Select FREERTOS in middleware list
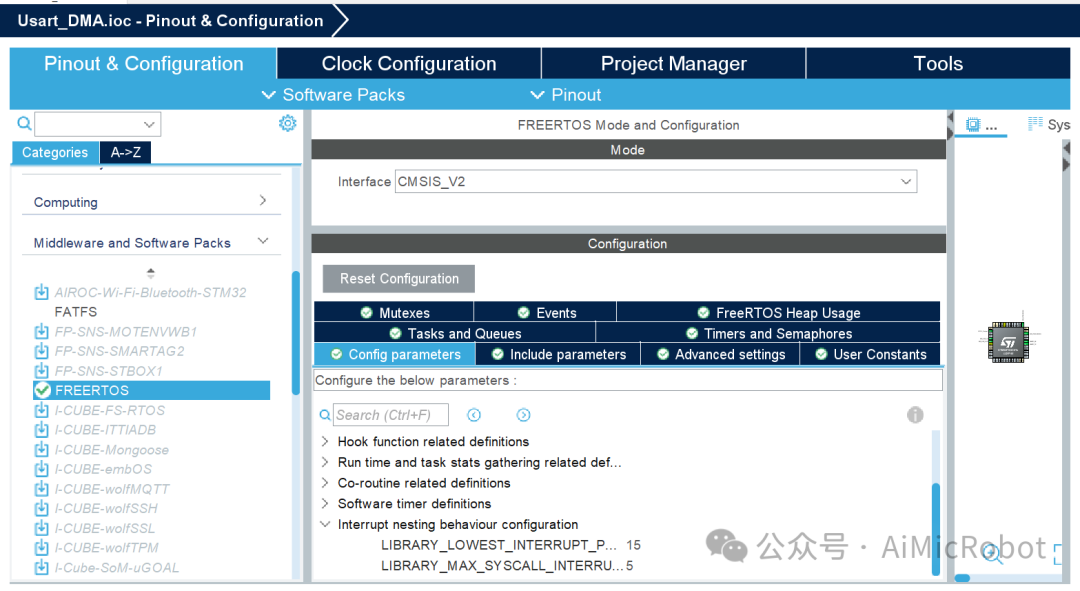 (152, 390)
